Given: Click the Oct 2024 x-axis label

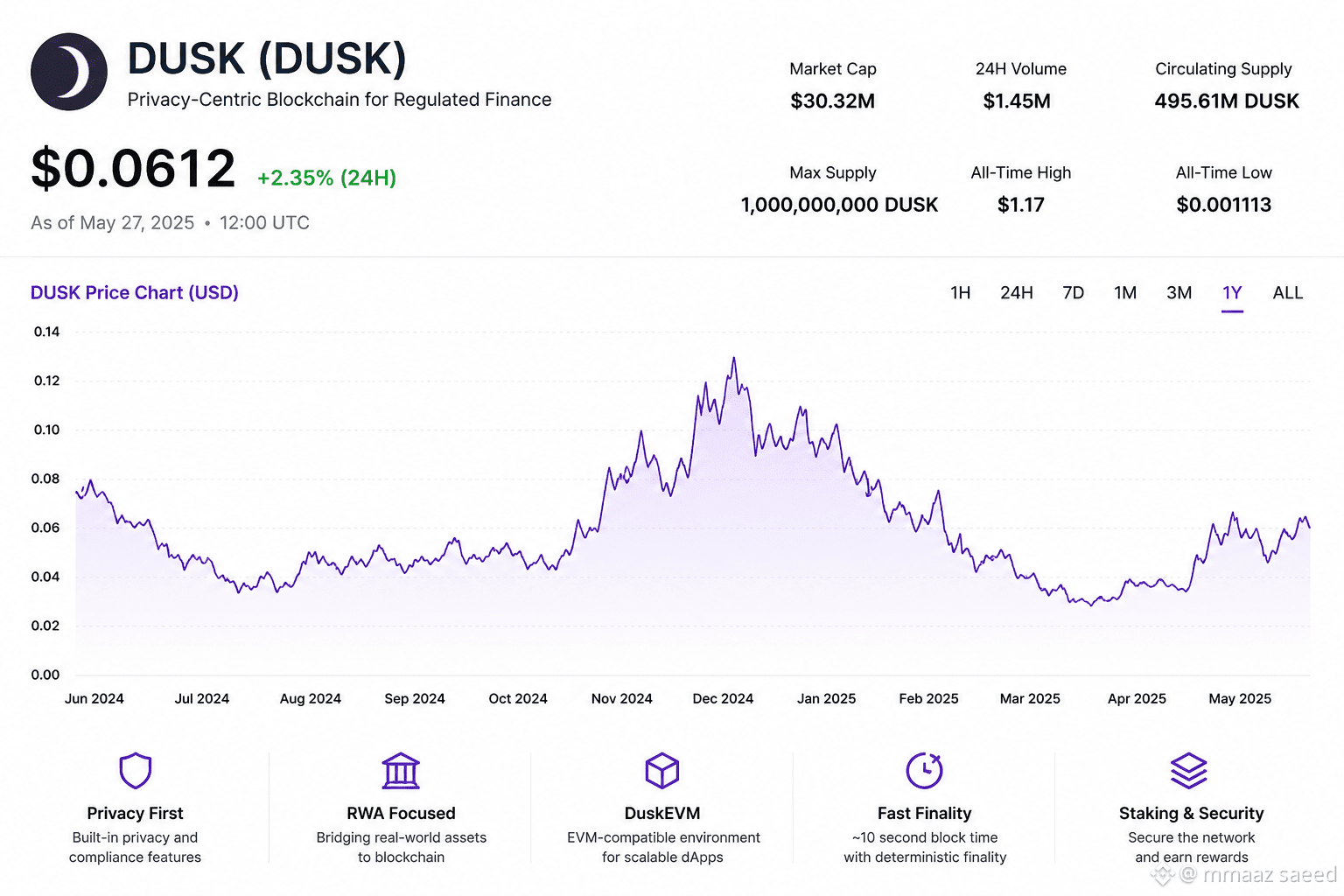Looking at the screenshot, I should point(518,699).
